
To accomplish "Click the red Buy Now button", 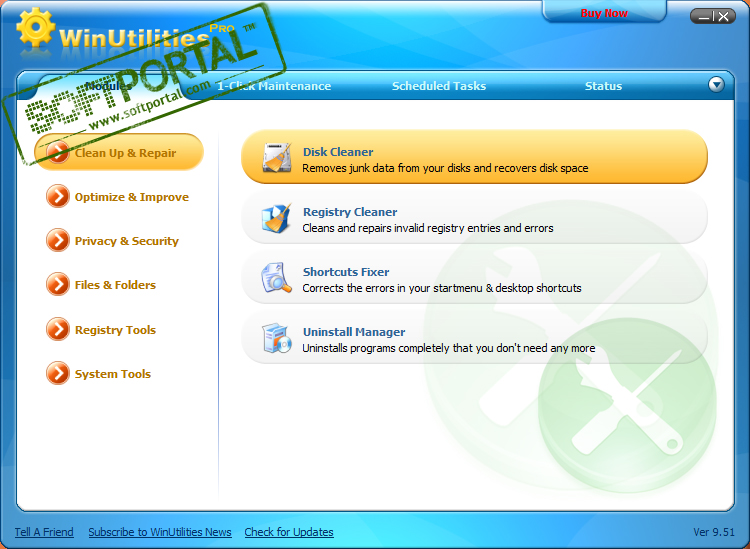I will point(604,13).
